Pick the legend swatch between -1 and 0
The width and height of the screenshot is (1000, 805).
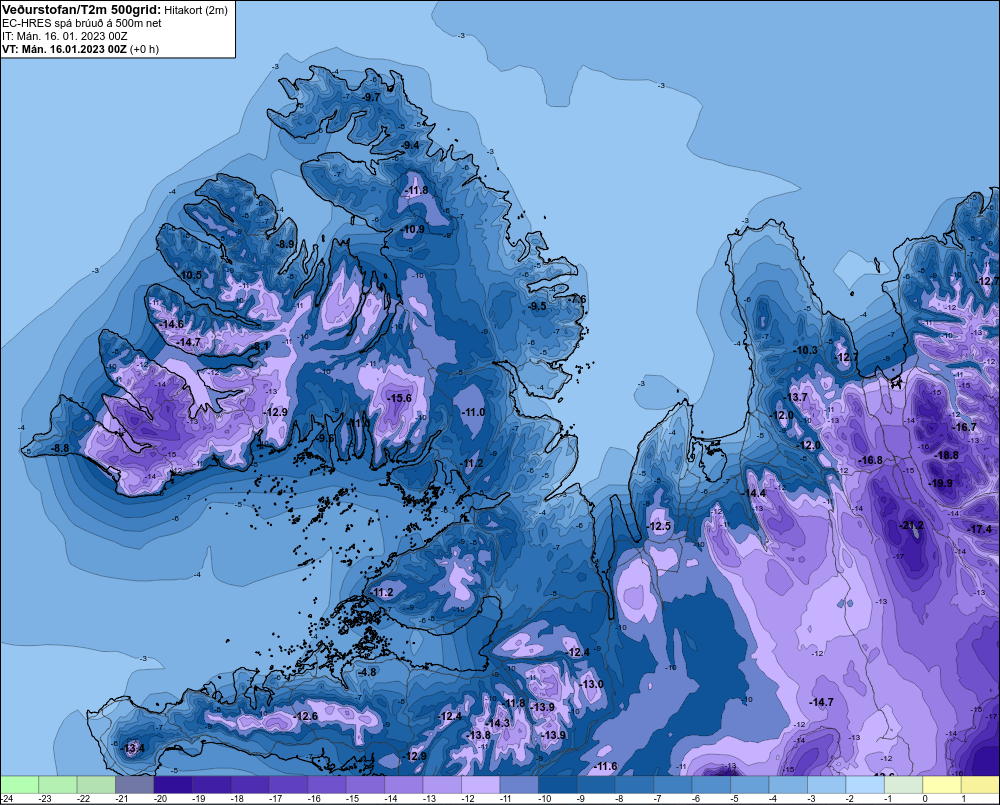pos(904,784)
